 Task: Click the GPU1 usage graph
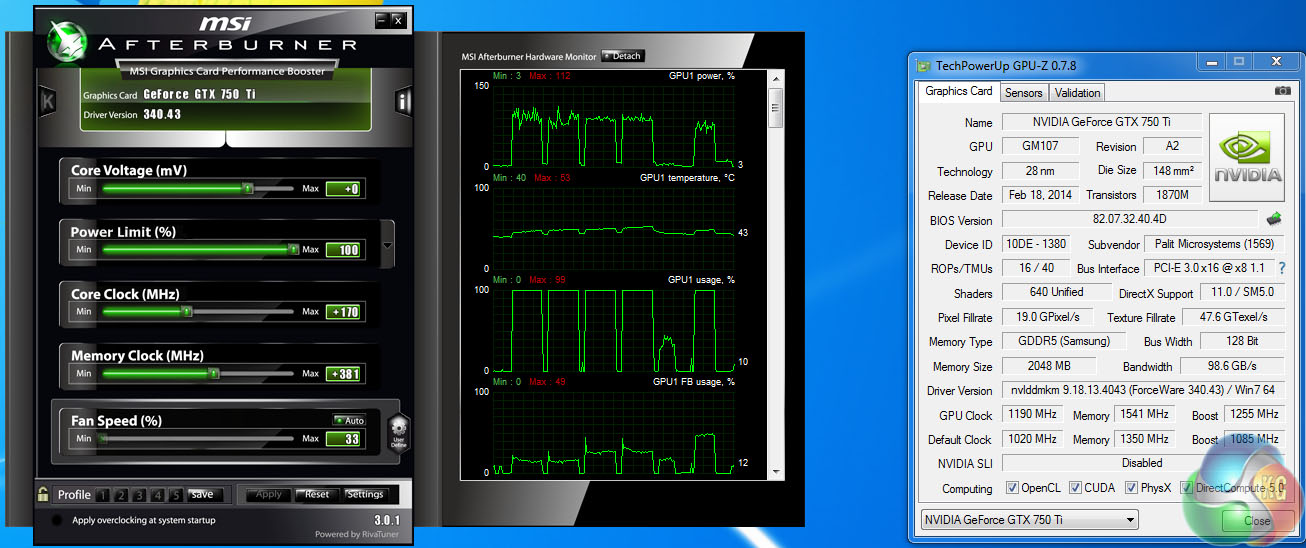pyautogui.click(x=613, y=329)
